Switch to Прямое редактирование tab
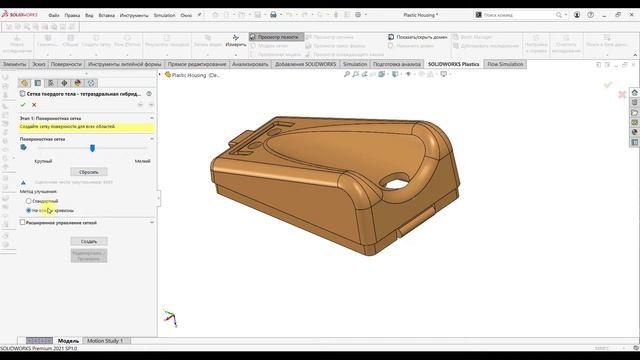This screenshot has width=640, height=360. [x=197, y=64]
